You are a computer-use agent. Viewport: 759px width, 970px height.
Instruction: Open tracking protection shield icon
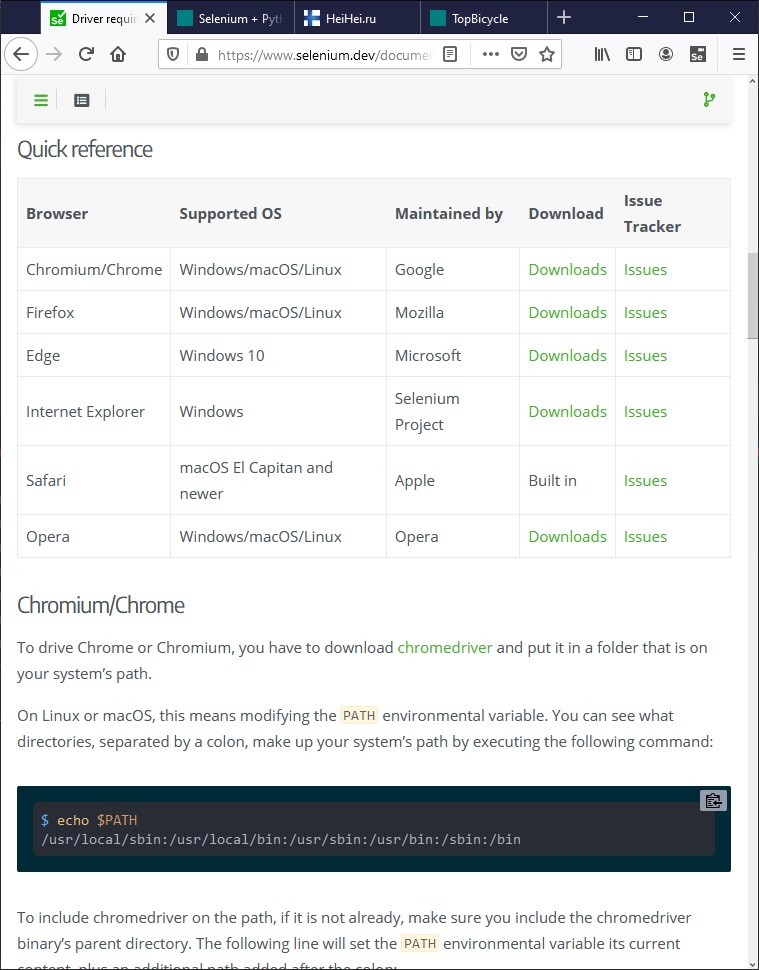coord(173,54)
